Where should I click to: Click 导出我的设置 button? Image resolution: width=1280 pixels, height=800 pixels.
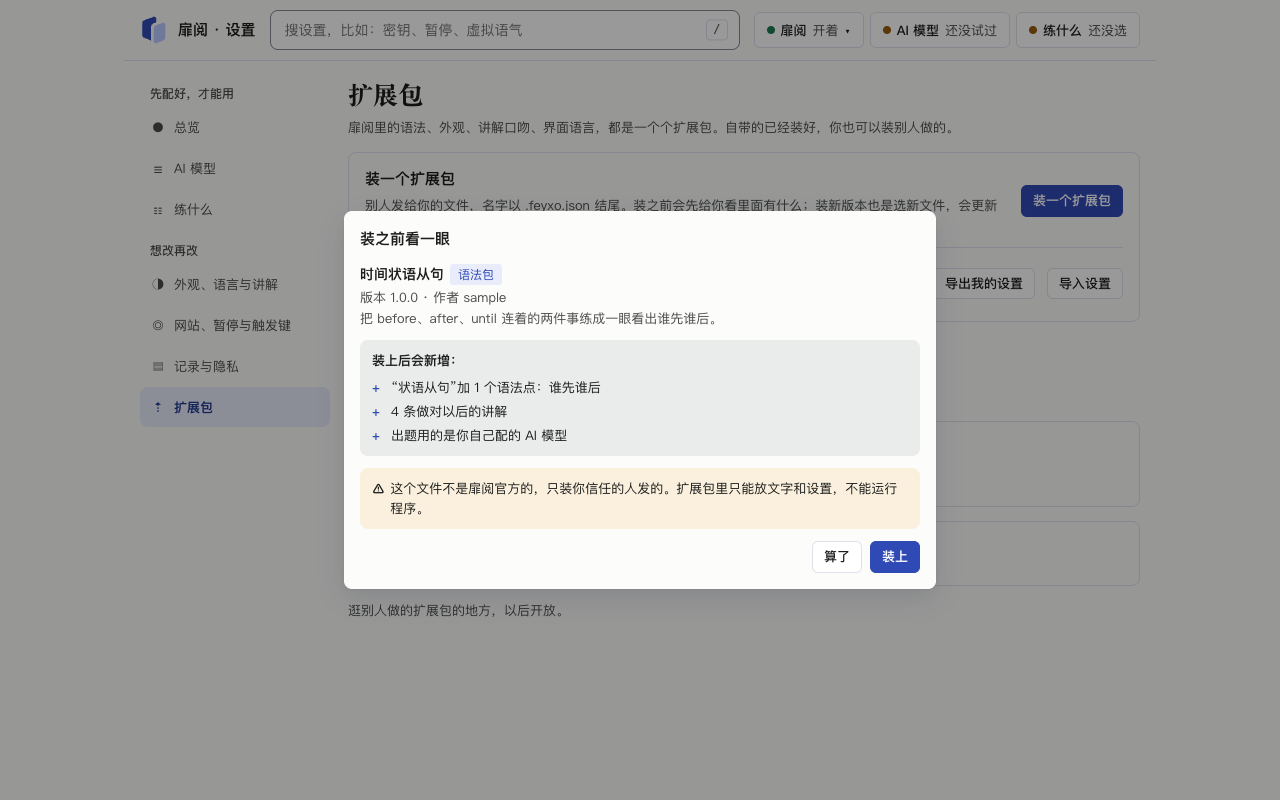(x=984, y=284)
